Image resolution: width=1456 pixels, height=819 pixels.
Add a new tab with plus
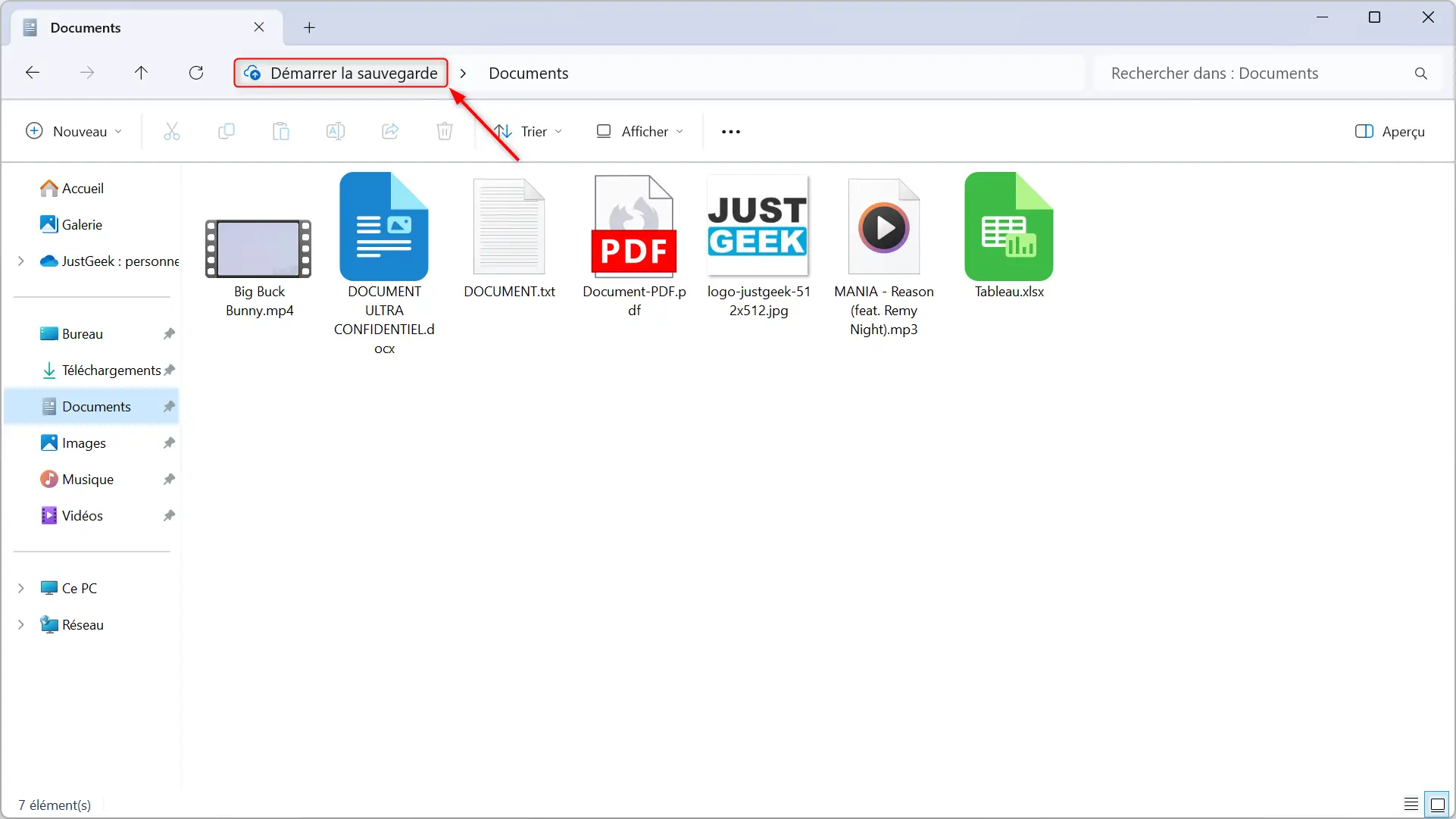[x=309, y=28]
